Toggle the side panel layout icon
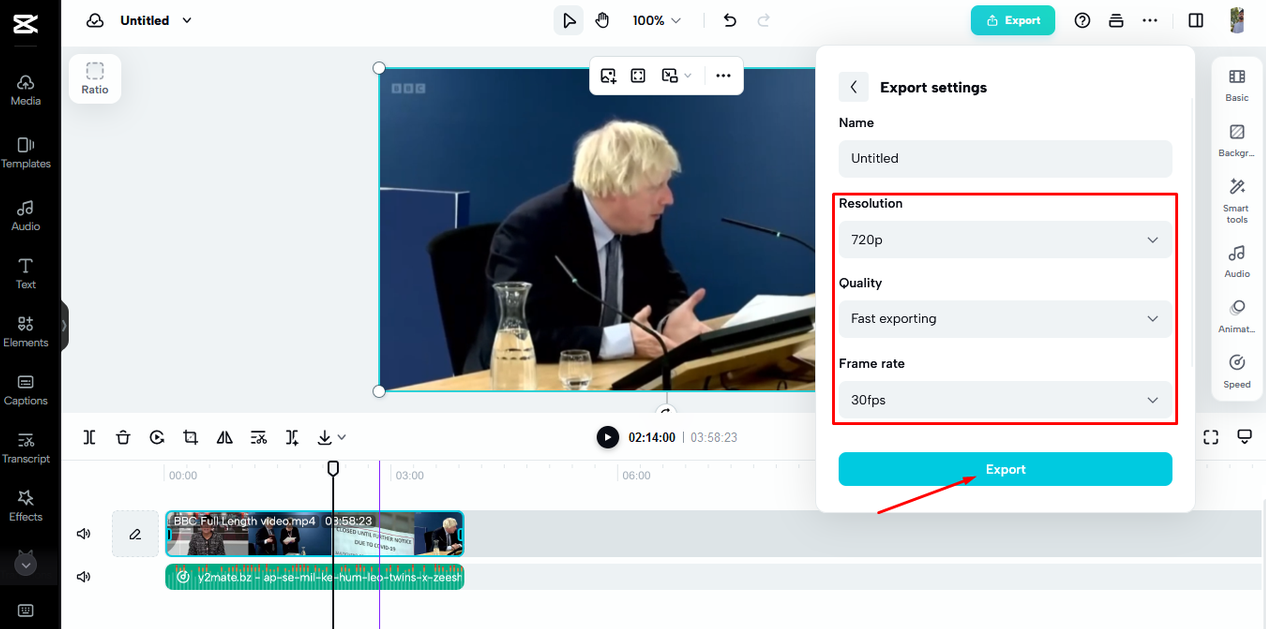This screenshot has width=1266, height=629. pyautogui.click(x=1196, y=20)
